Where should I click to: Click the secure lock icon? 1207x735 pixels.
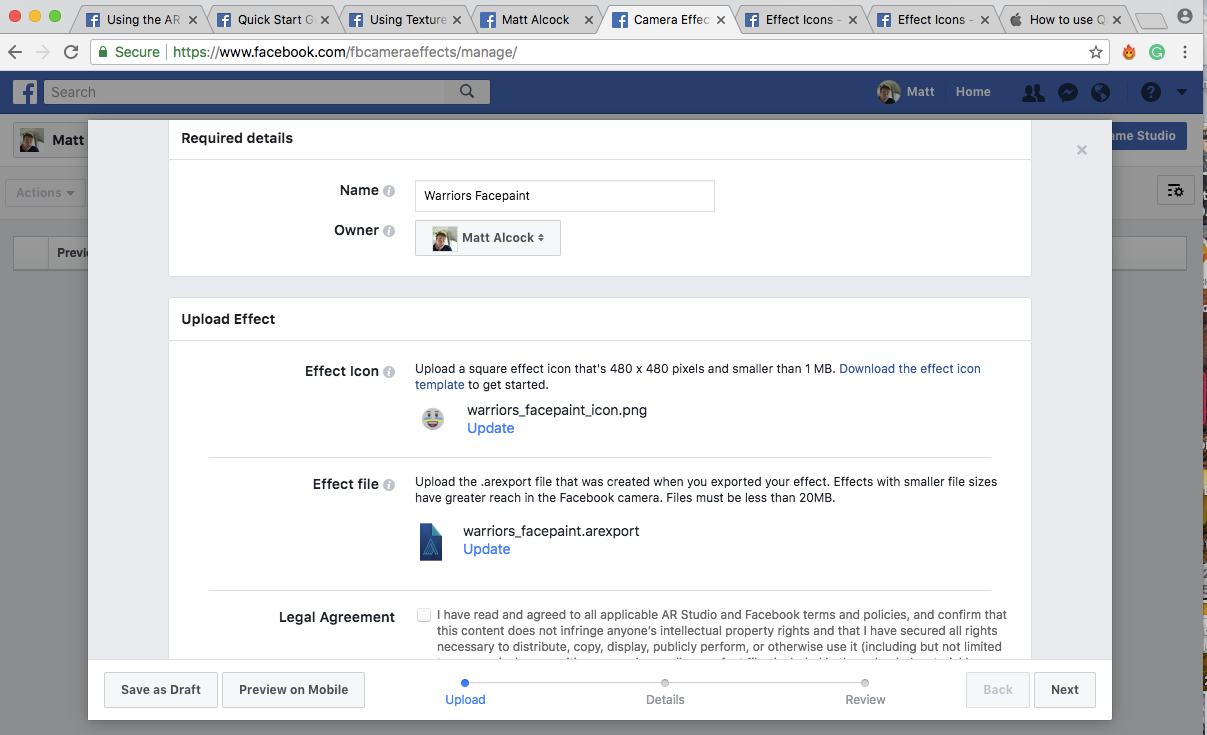tap(102, 52)
